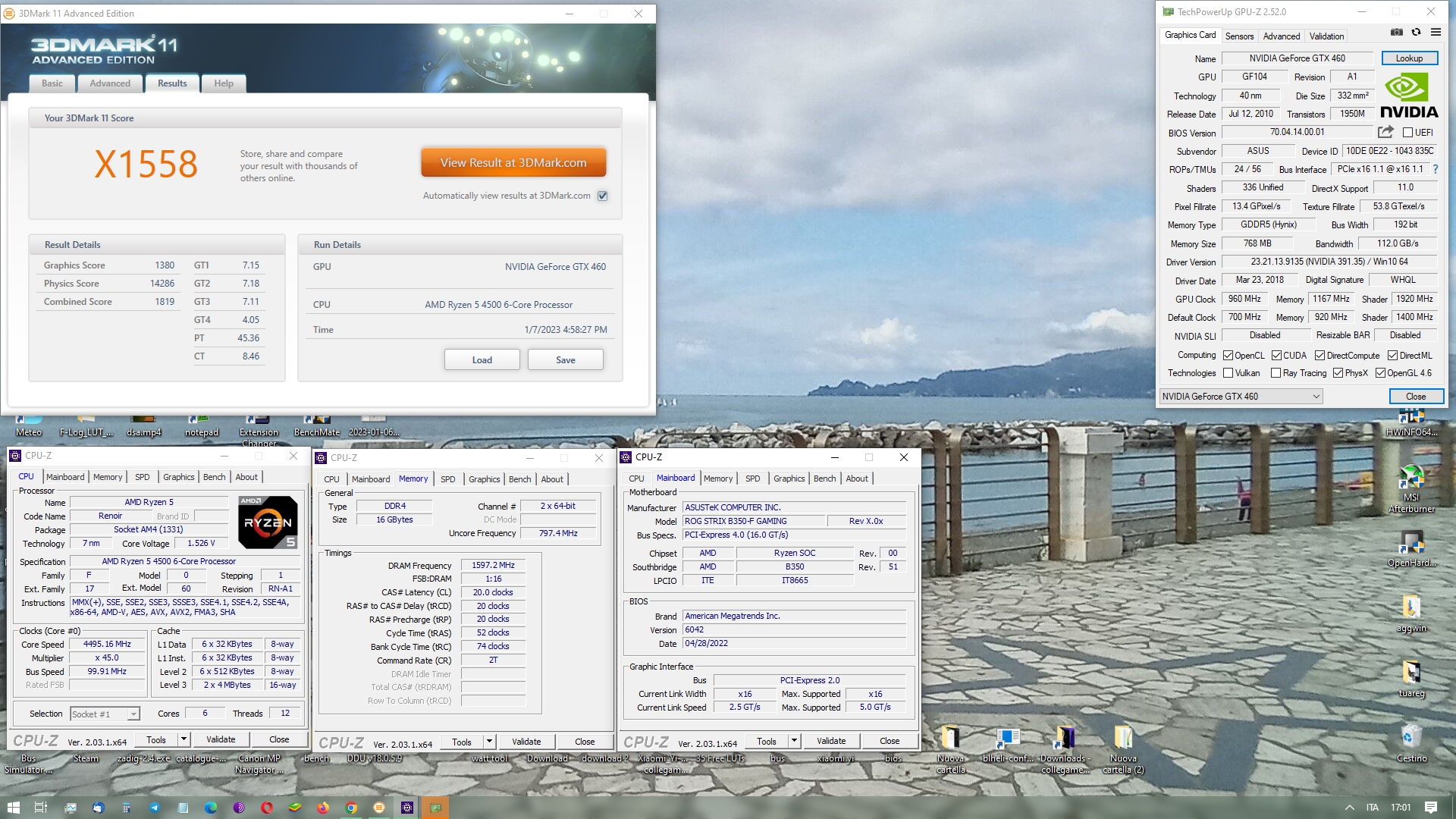Click View Result at 3DMark.com button
Screen dimensions: 1456x819
coord(513,162)
